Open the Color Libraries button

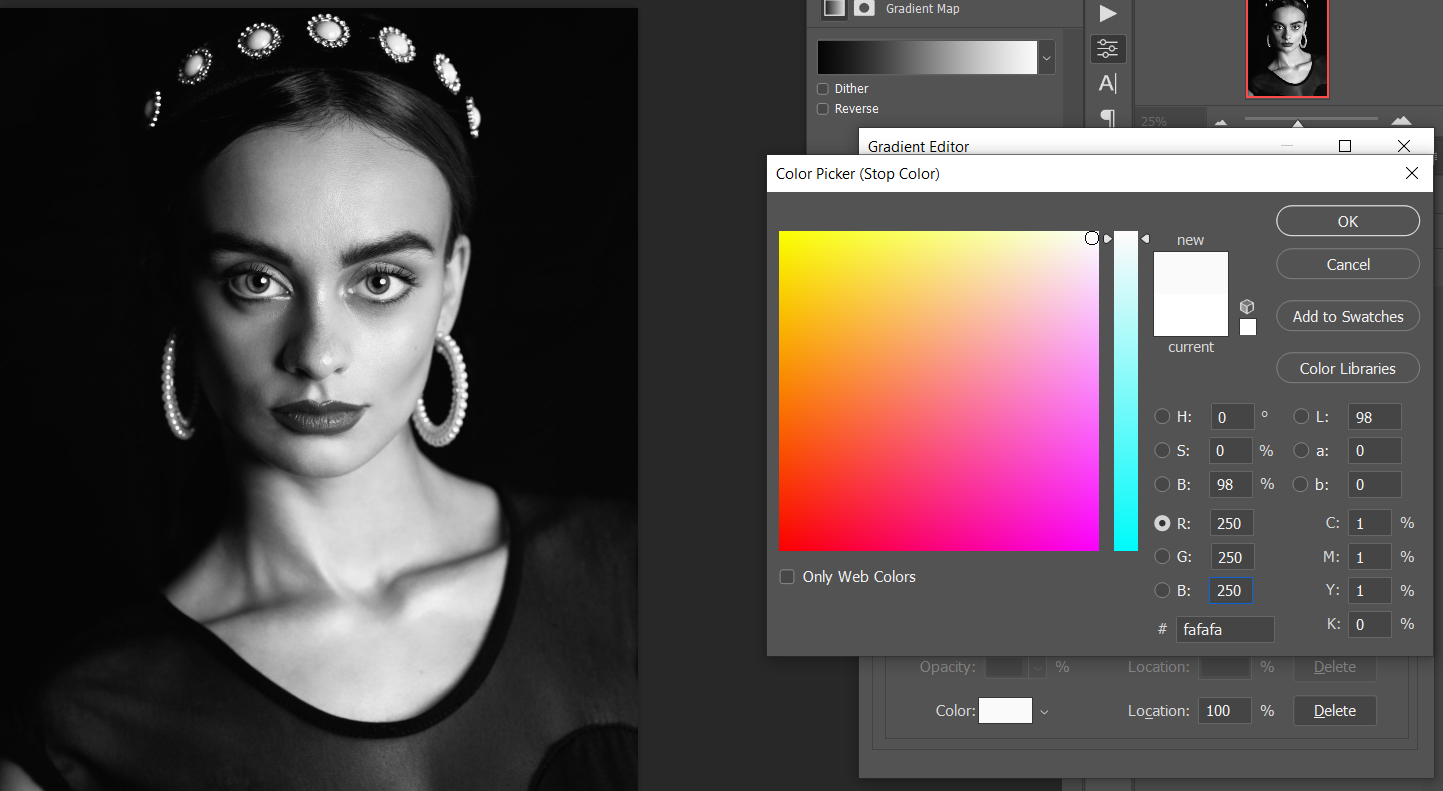[x=1347, y=369]
